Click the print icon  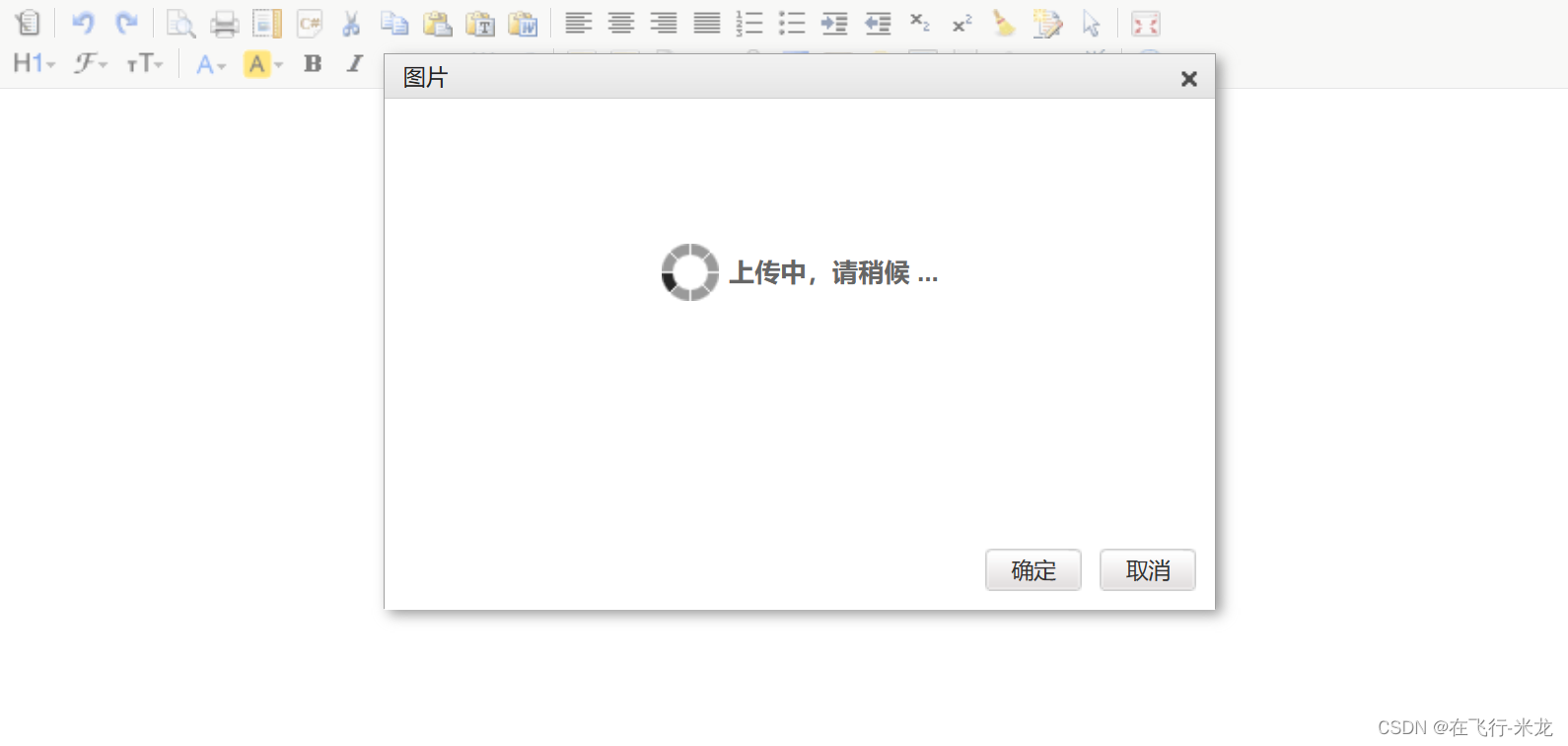pos(224,23)
